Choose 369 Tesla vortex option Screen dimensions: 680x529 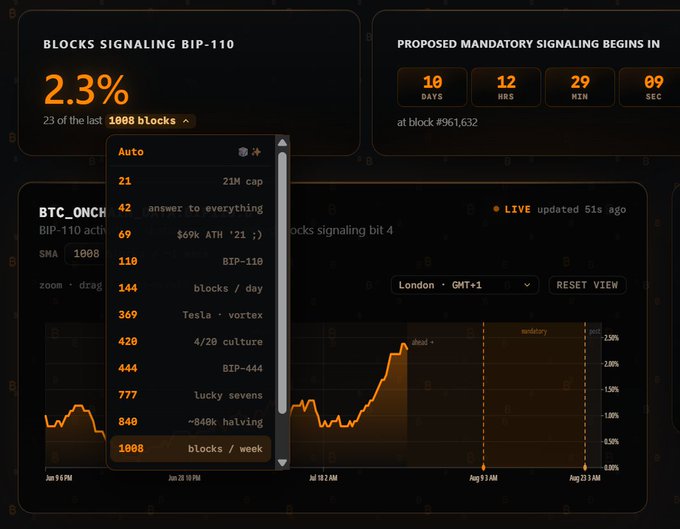coord(190,315)
